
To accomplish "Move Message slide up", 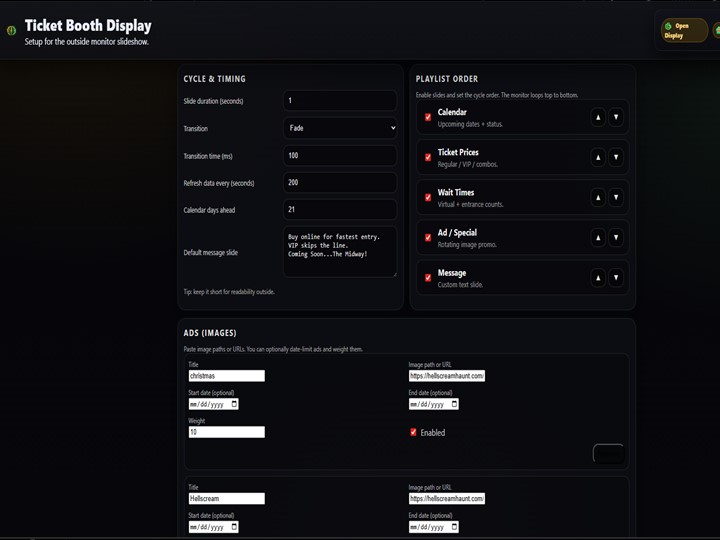I will click(x=598, y=278).
